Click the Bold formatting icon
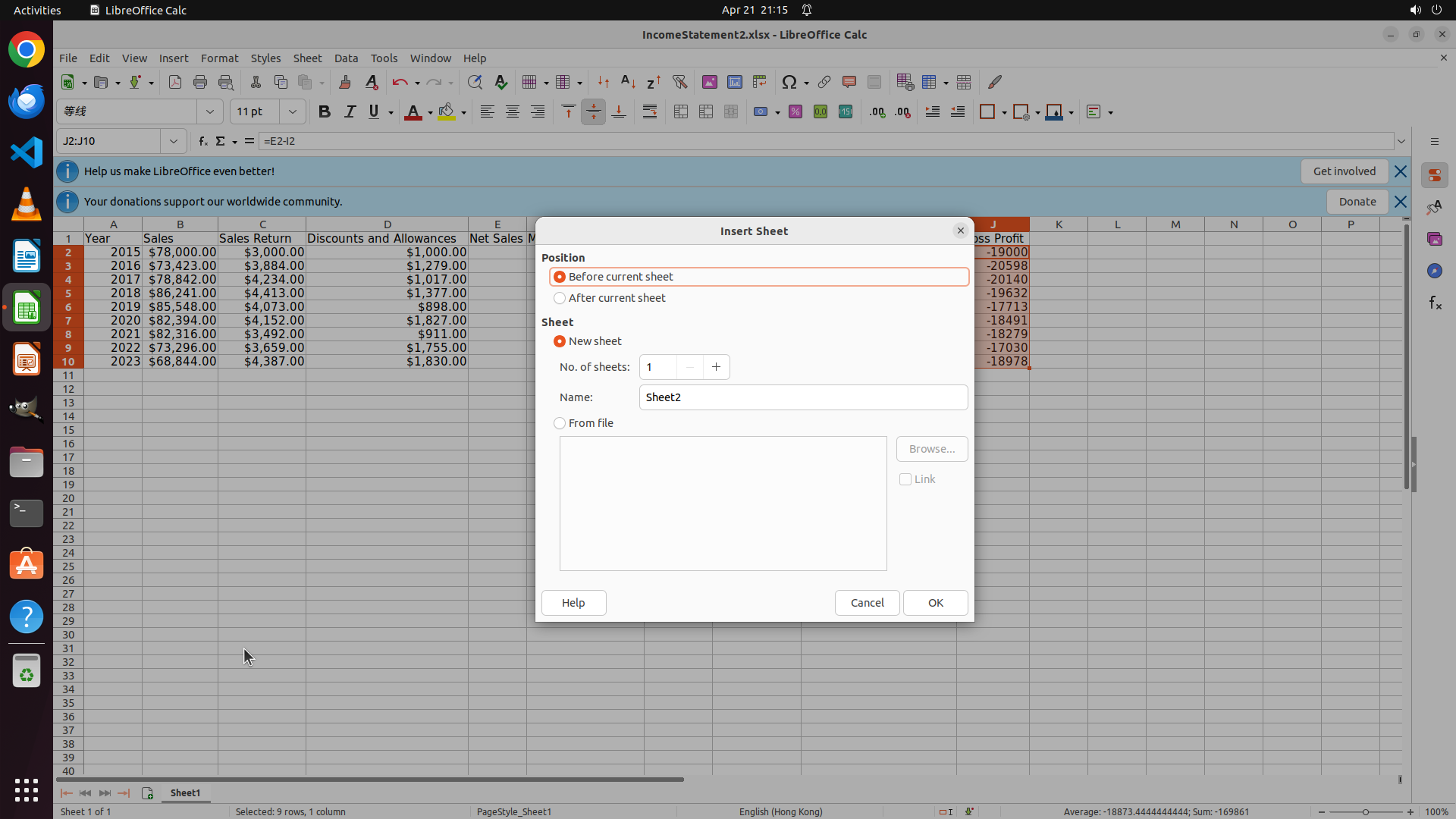Viewport: 1456px width, 819px height. (x=325, y=112)
